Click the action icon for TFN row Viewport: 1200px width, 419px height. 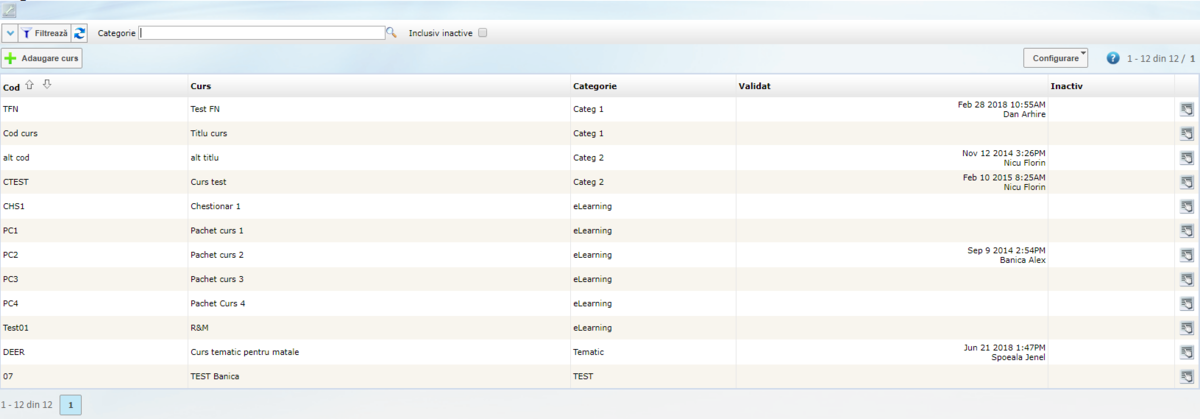tap(1186, 109)
